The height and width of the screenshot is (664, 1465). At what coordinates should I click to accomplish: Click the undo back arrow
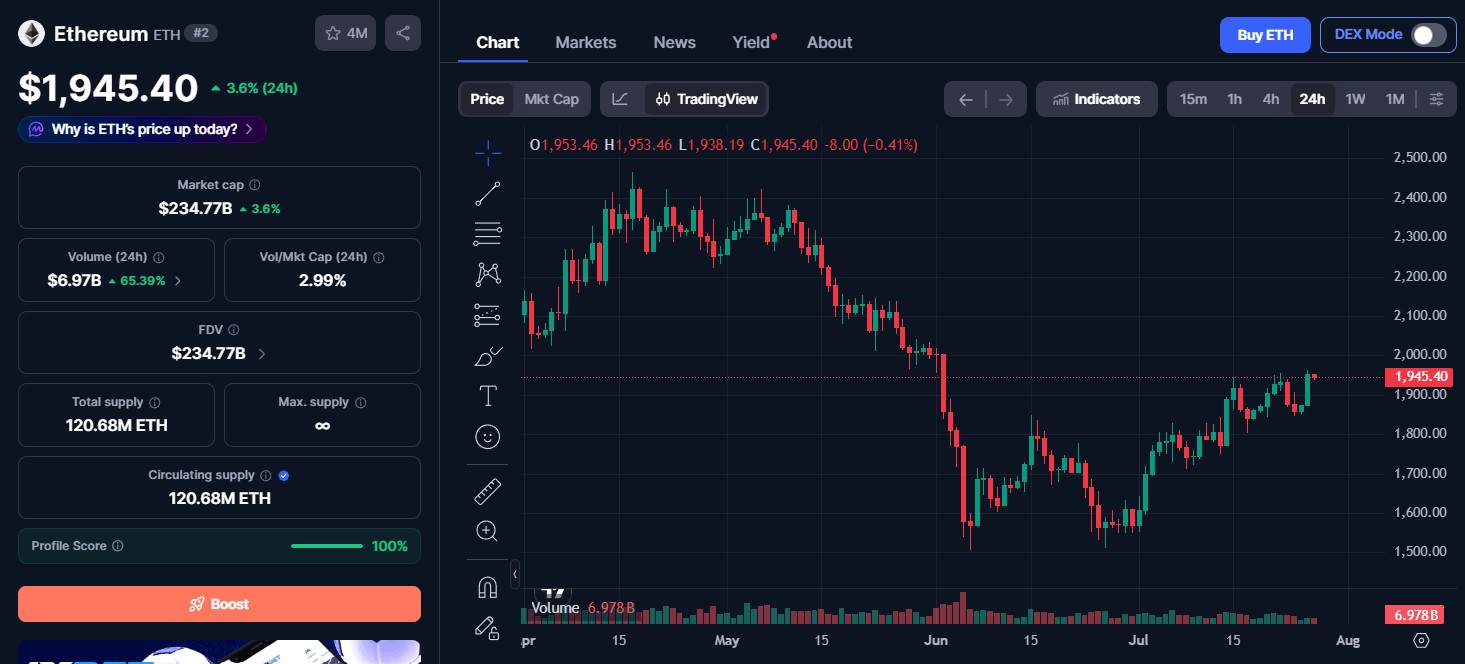pyautogui.click(x=965, y=99)
